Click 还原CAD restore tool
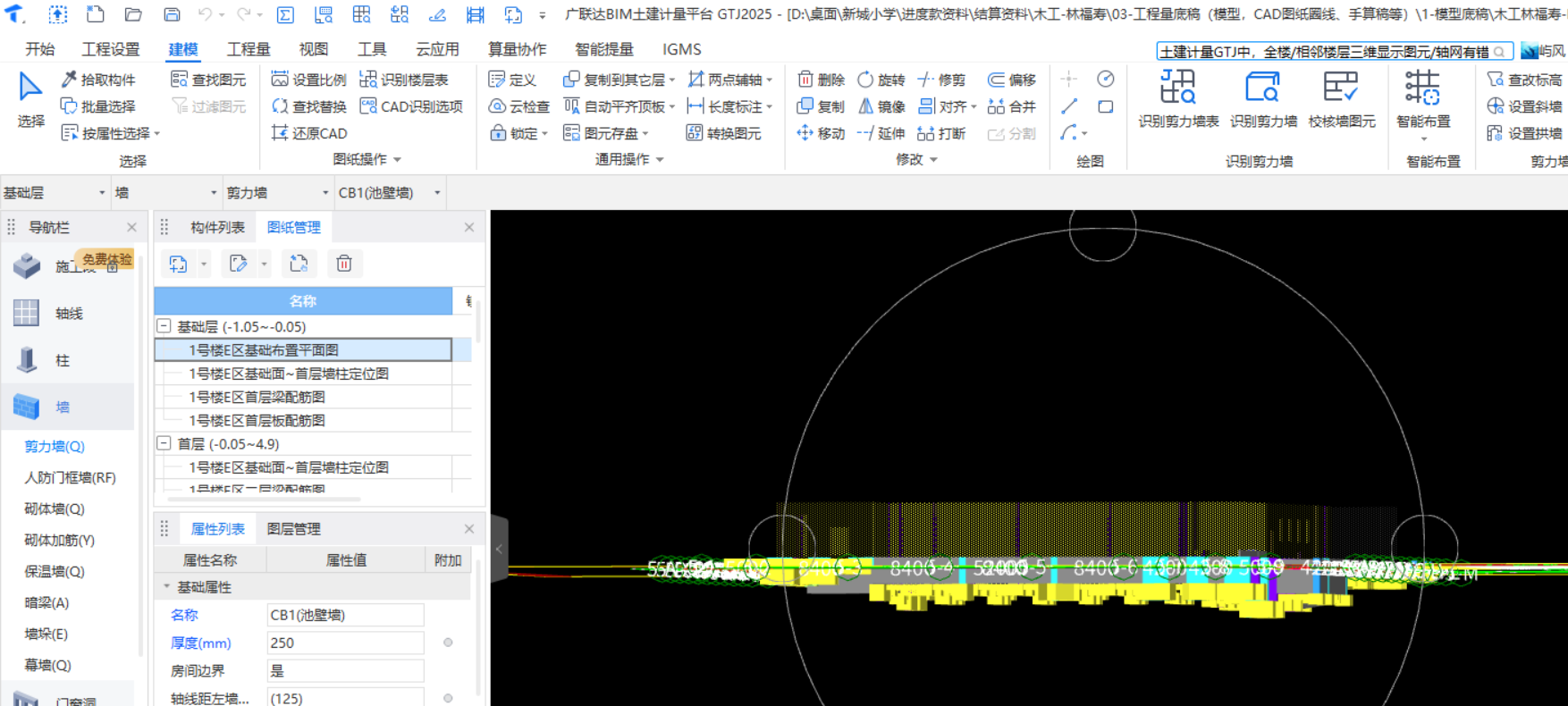 point(308,133)
